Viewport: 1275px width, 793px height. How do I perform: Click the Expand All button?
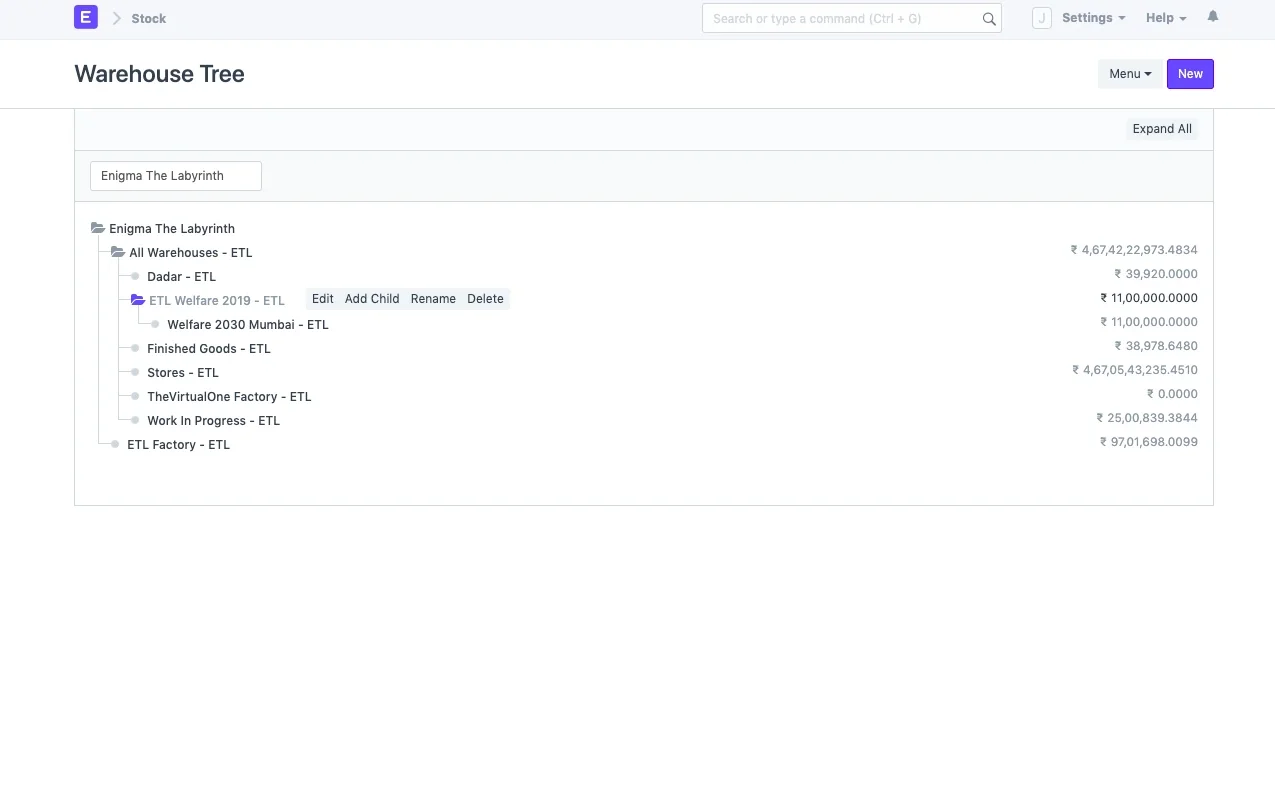(1162, 129)
